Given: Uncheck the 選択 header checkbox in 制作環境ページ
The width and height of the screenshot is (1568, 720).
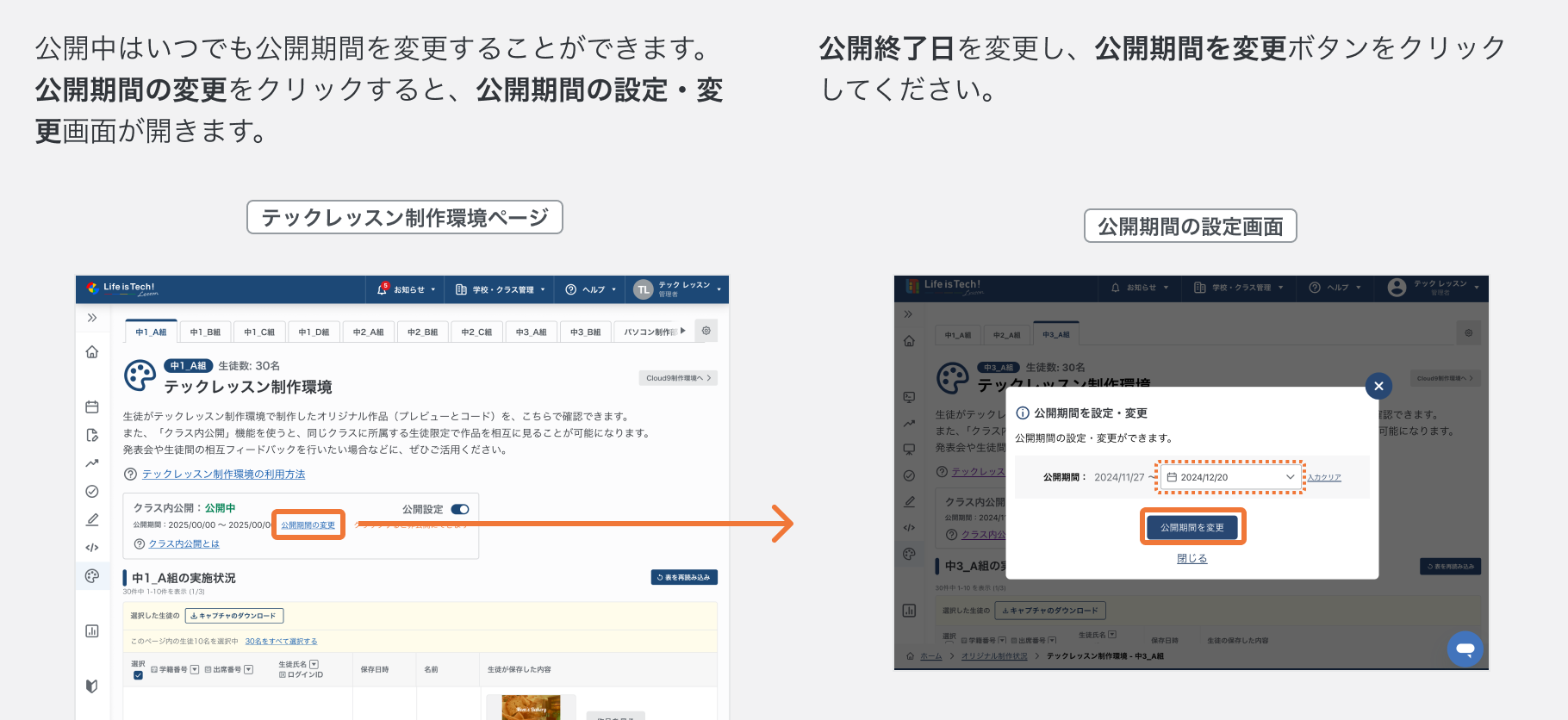Looking at the screenshot, I should [138, 675].
